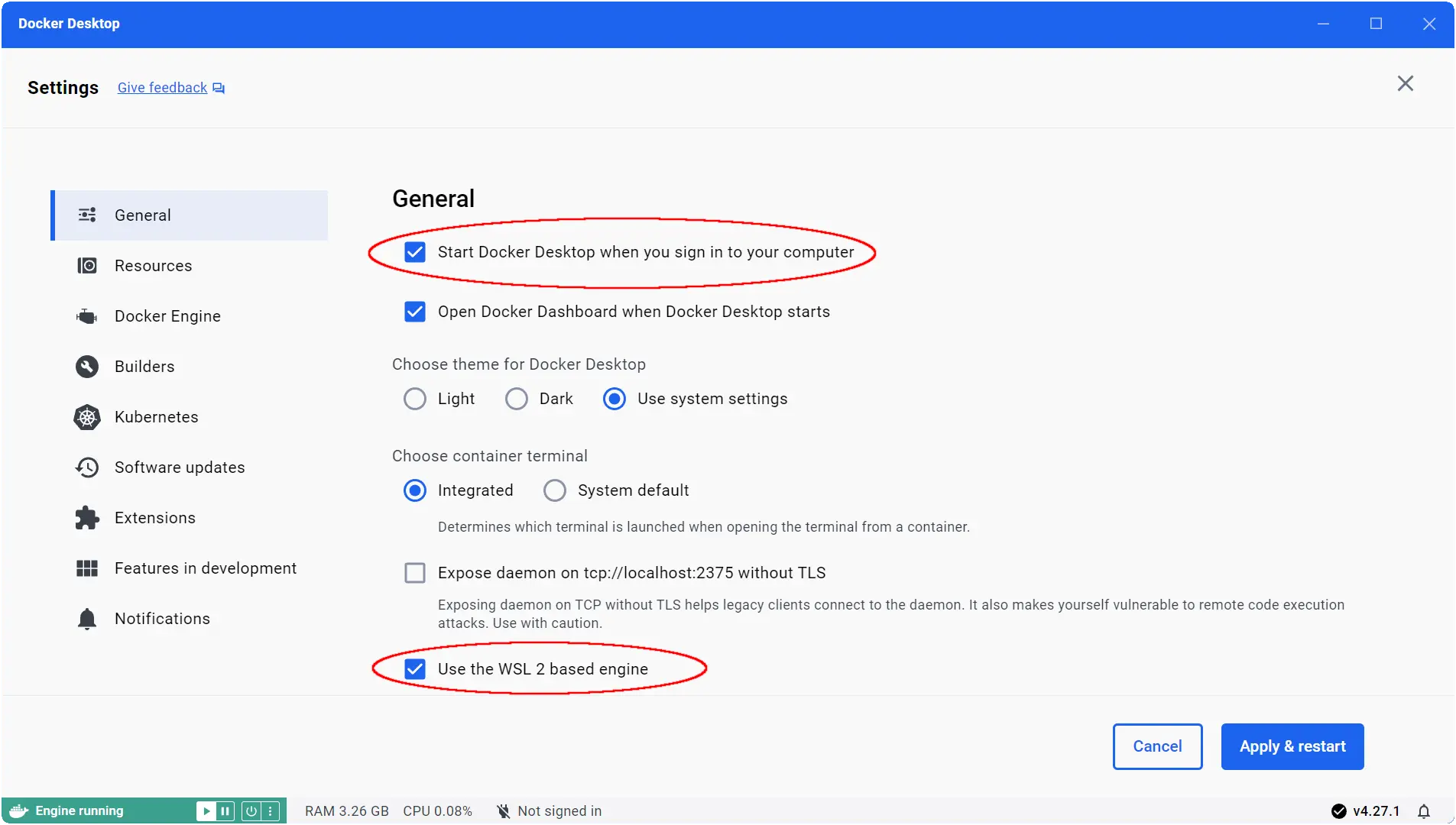Click the whale icon in status bar
The image size is (1456, 825).
(x=19, y=810)
